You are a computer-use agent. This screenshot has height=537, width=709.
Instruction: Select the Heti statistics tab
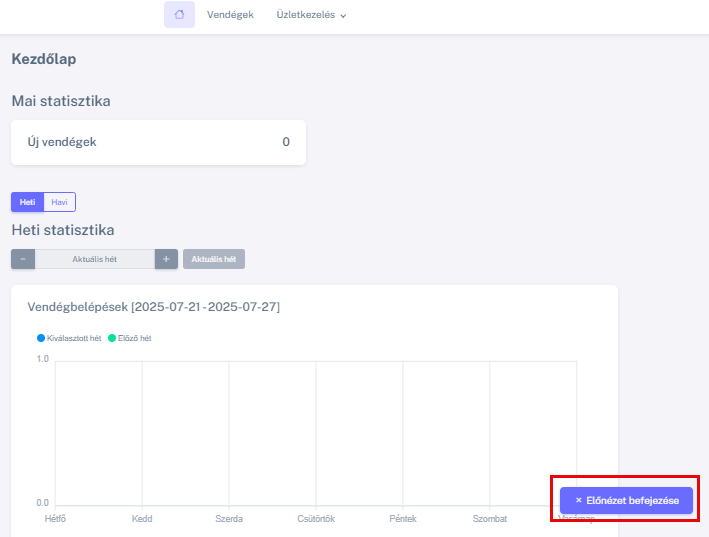pos(28,202)
